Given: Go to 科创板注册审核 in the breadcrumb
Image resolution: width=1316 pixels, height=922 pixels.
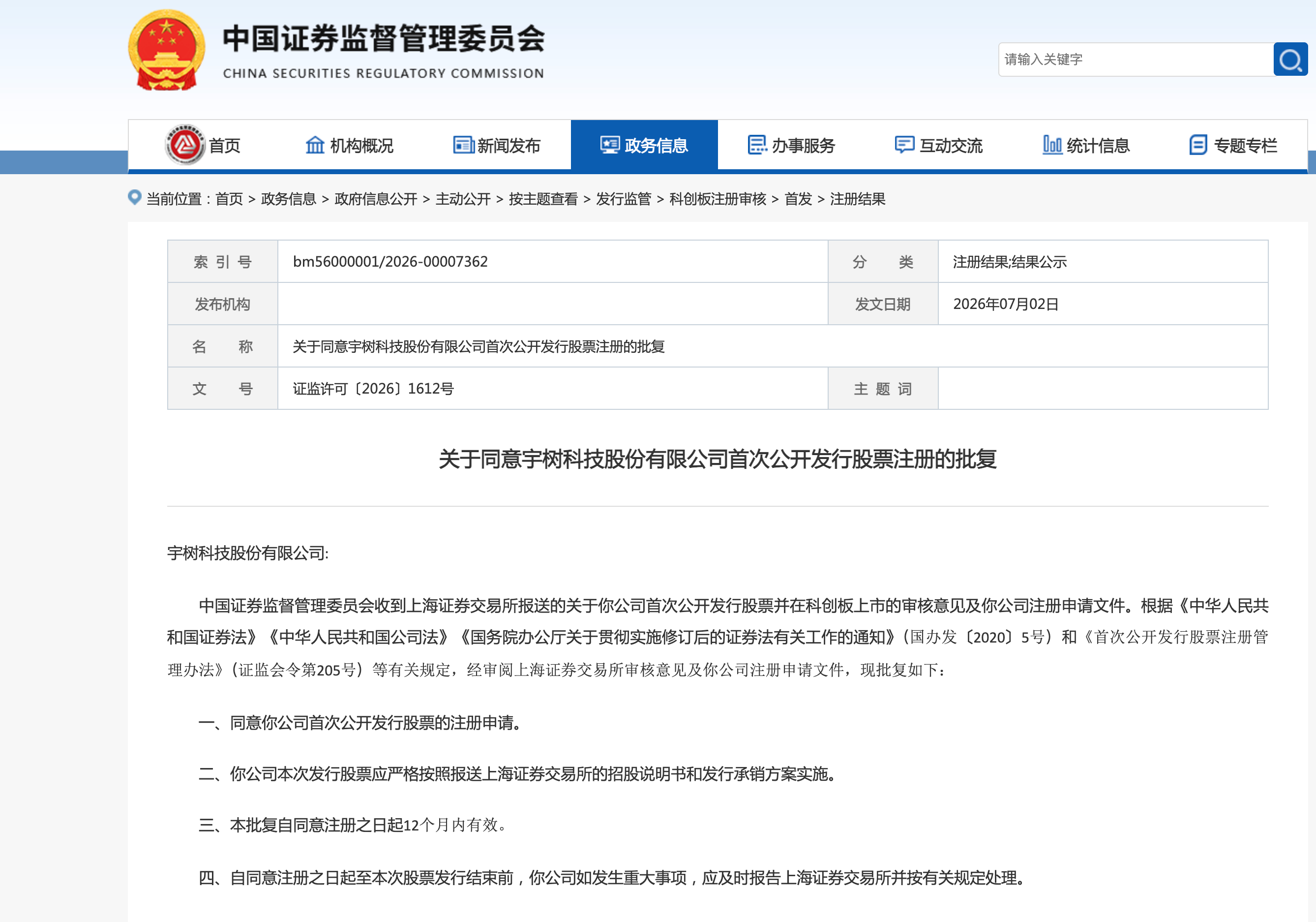Looking at the screenshot, I should (x=718, y=199).
